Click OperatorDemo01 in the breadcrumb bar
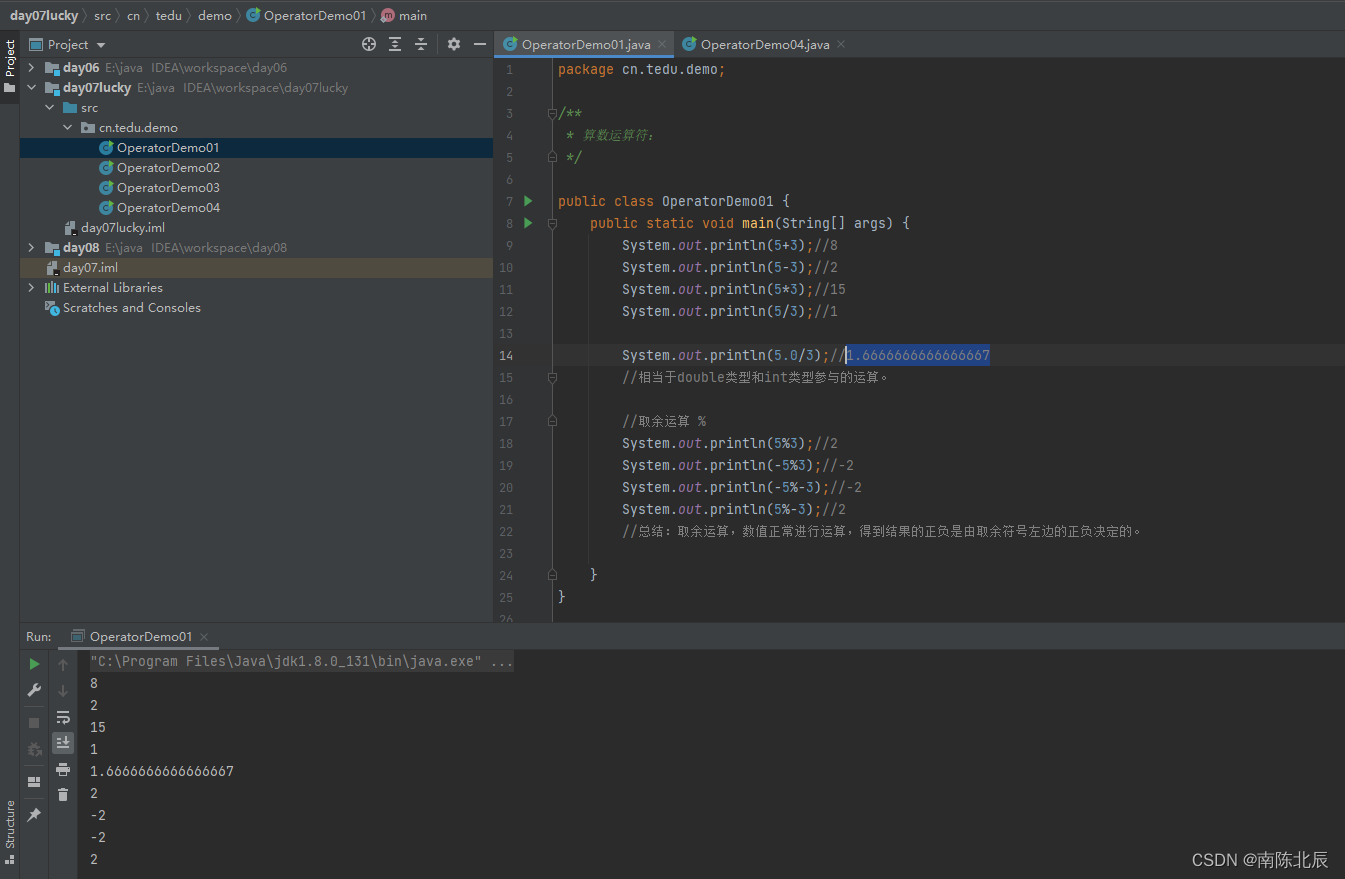This screenshot has width=1345, height=879. tap(307, 15)
